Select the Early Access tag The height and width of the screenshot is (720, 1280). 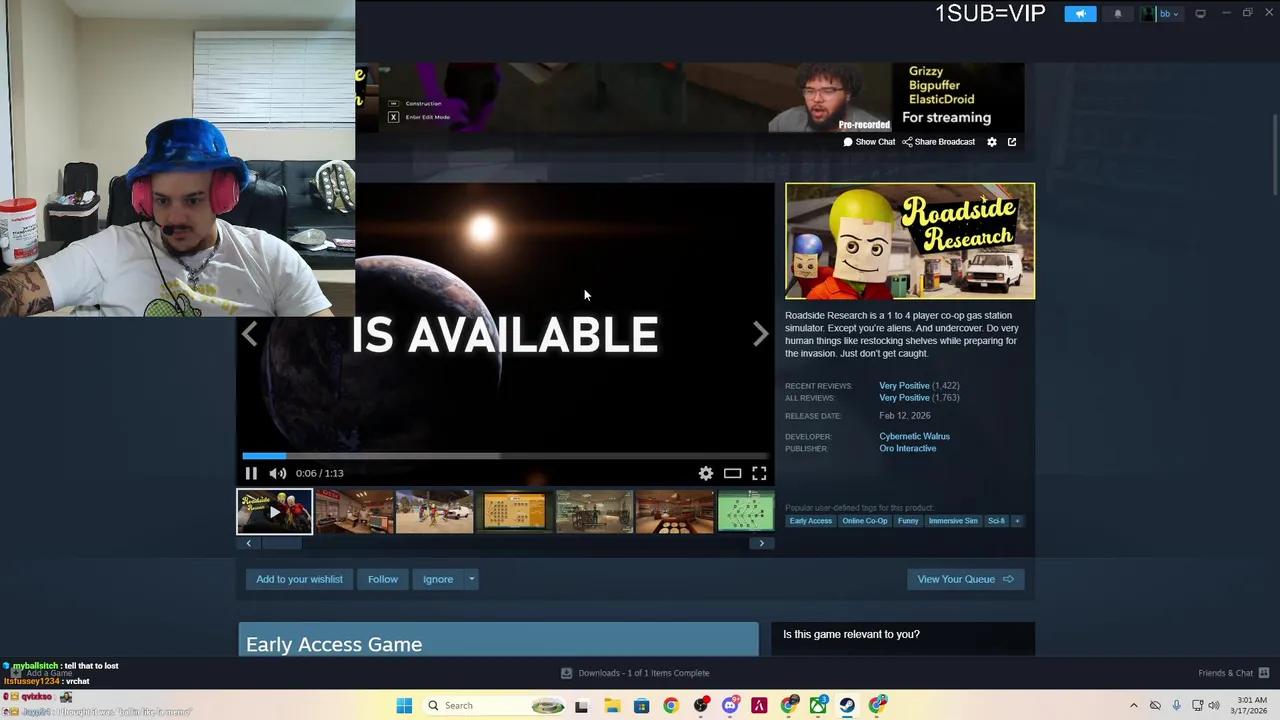click(810, 521)
